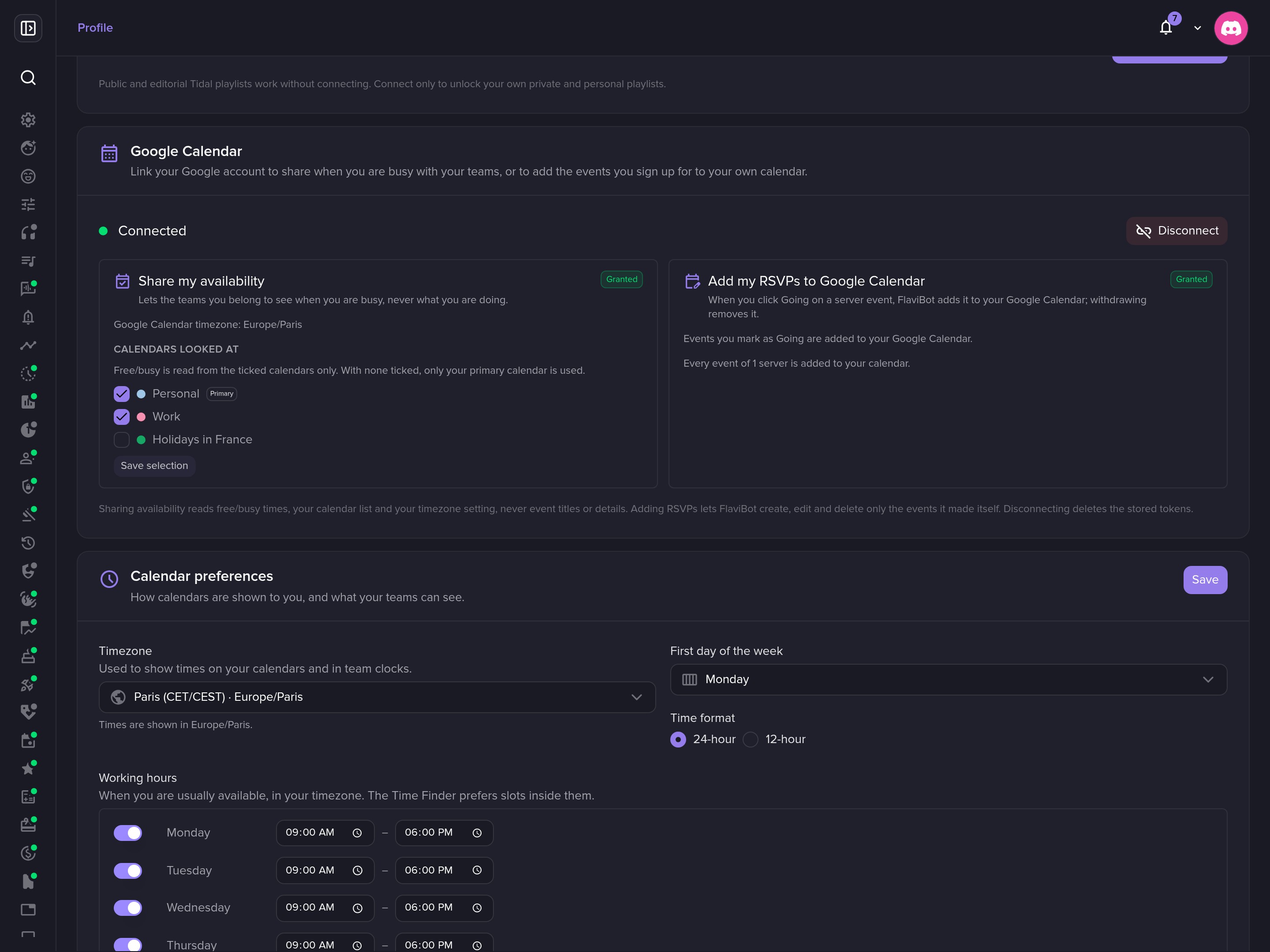Open Tuesday start time clock picker
The height and width of the screenshot is (952, 1270).
coord(357,870)
